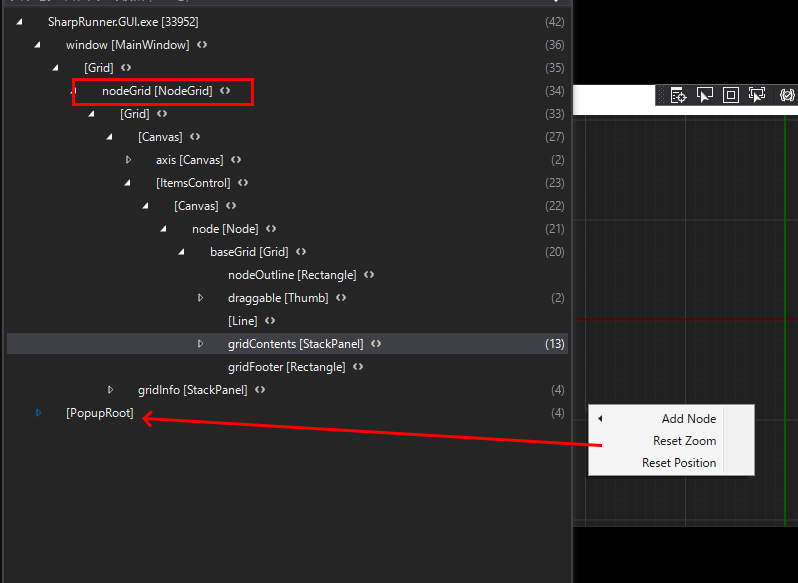798x583 pixels.
Task: Expand the [PopupRoot] tree node
Action: (x=39, y=413)
